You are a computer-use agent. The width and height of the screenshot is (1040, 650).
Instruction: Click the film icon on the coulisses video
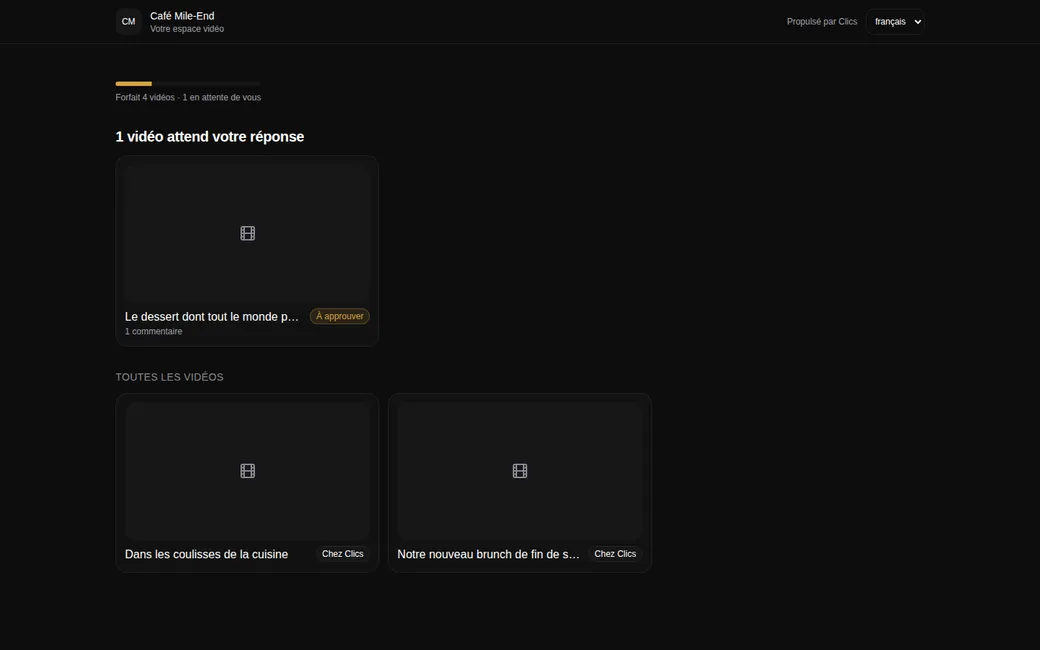click(247, 471)
